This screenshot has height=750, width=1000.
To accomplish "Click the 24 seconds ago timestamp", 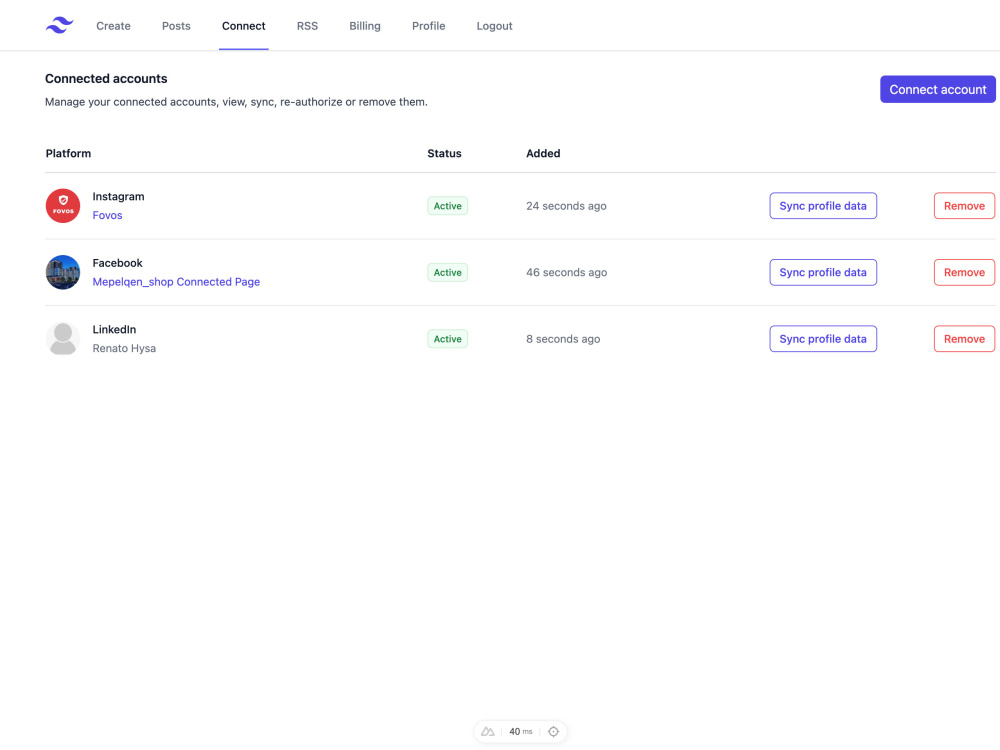I will click(566, 206).
